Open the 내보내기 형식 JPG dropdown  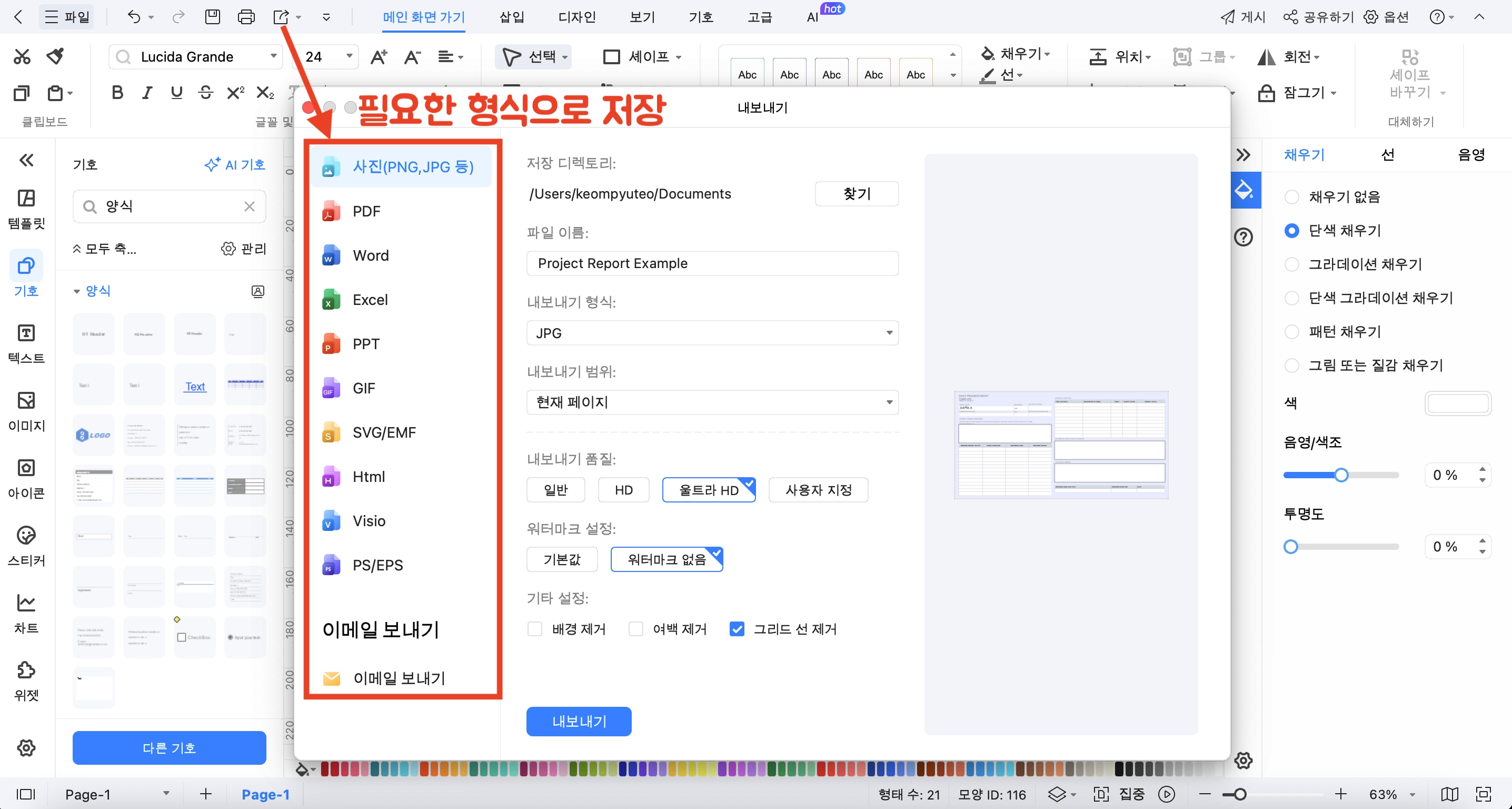712,333
